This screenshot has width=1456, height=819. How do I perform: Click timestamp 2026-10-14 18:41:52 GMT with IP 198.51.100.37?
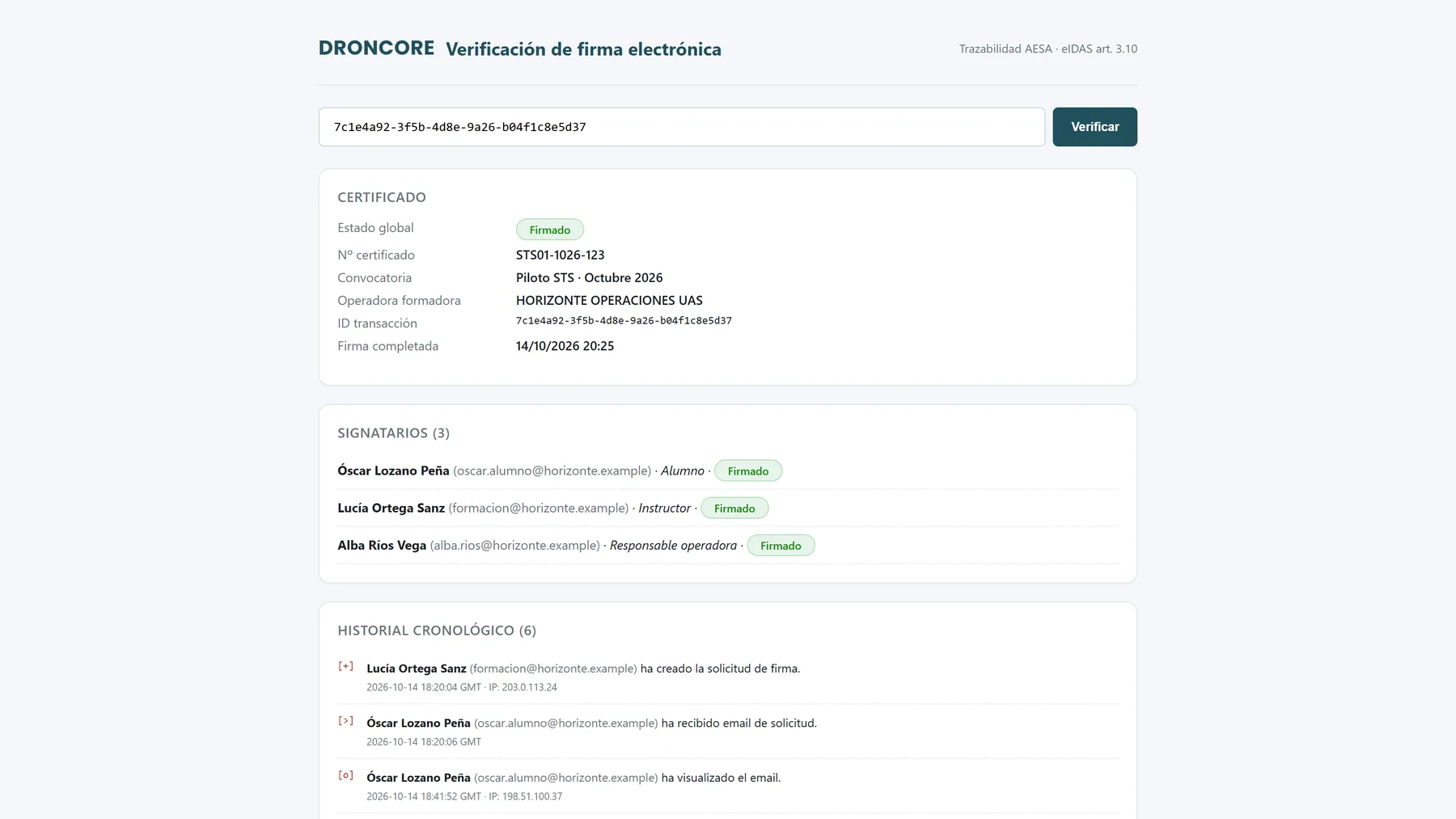tap(464, 796)
